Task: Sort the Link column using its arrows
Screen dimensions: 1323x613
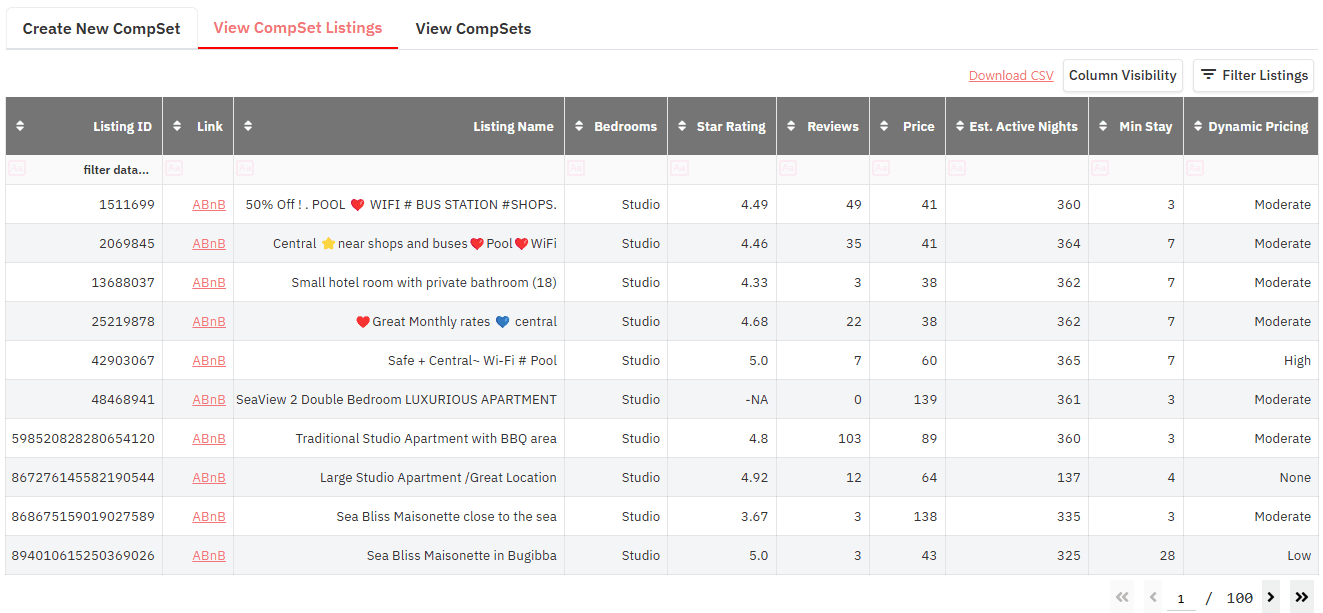Action: (177, 126)
